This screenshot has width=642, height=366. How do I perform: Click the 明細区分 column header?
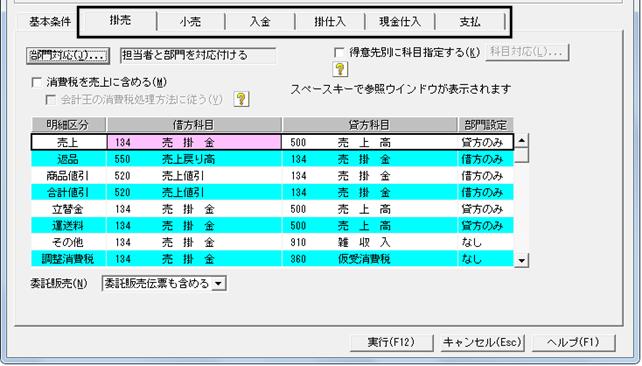[x=68, y=125]
